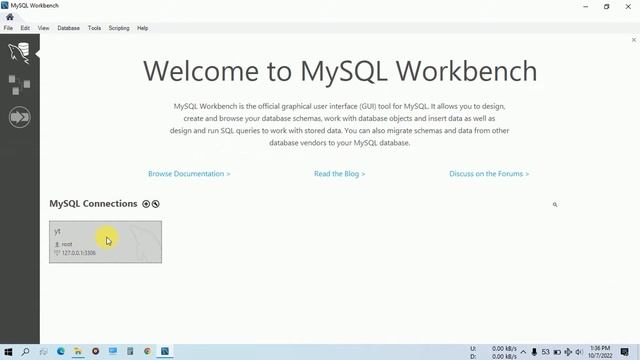640x360 pixels.
Task: Open the Scripting menu
Action: tap(119, 28)
